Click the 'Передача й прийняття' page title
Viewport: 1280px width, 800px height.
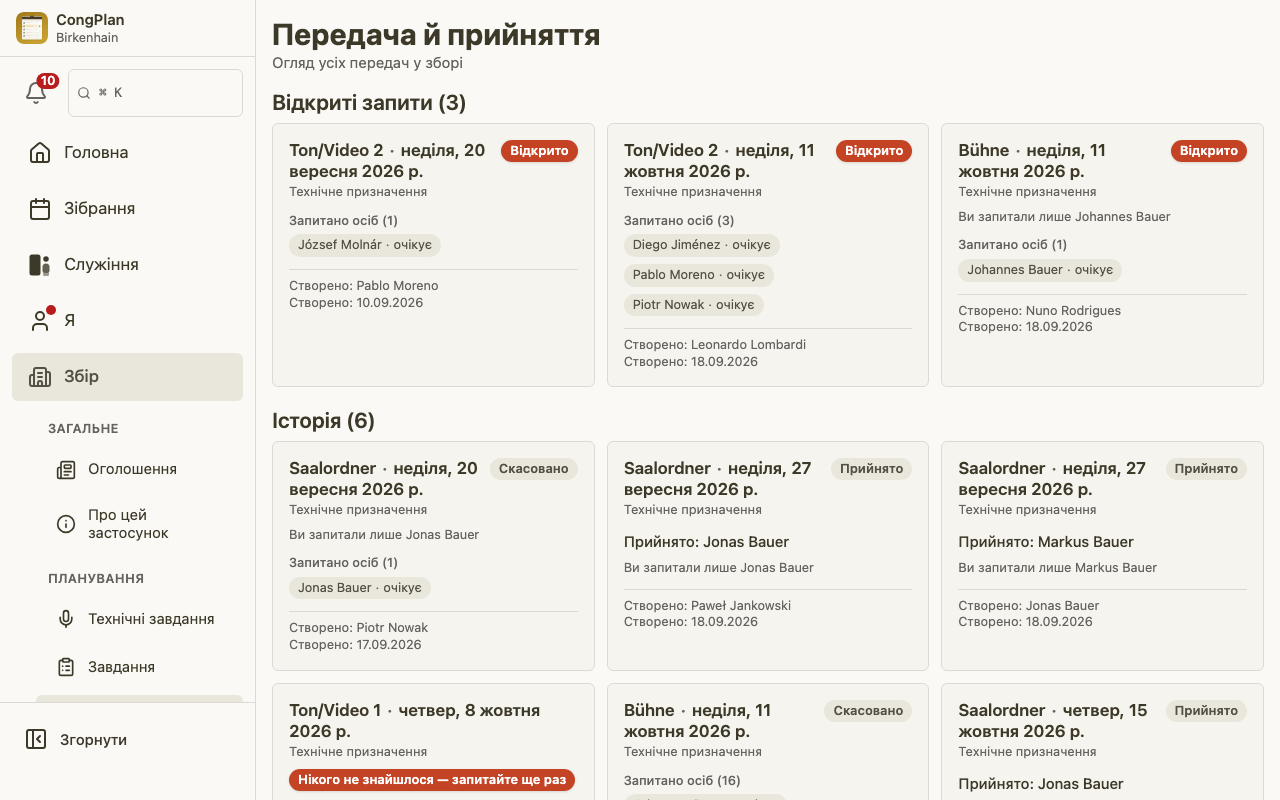coord(436,35)
